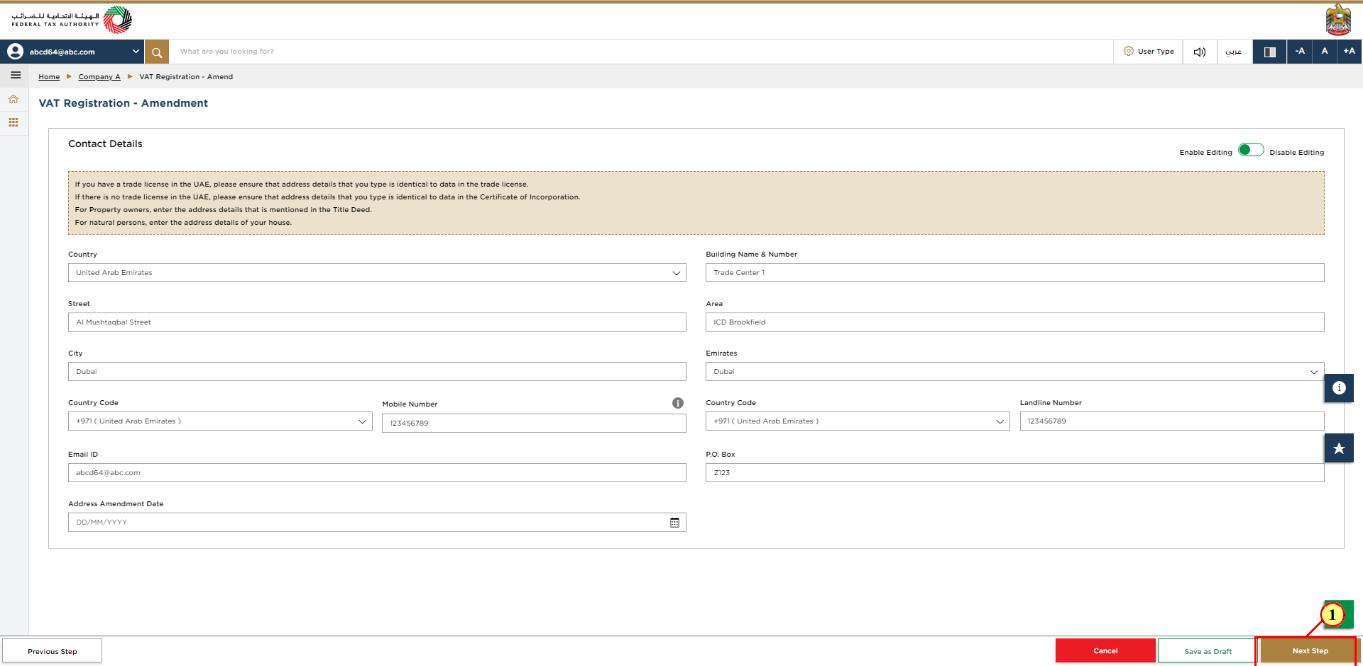
Task: Click the Address Amendment Date field
Action: tap(377, 522)
